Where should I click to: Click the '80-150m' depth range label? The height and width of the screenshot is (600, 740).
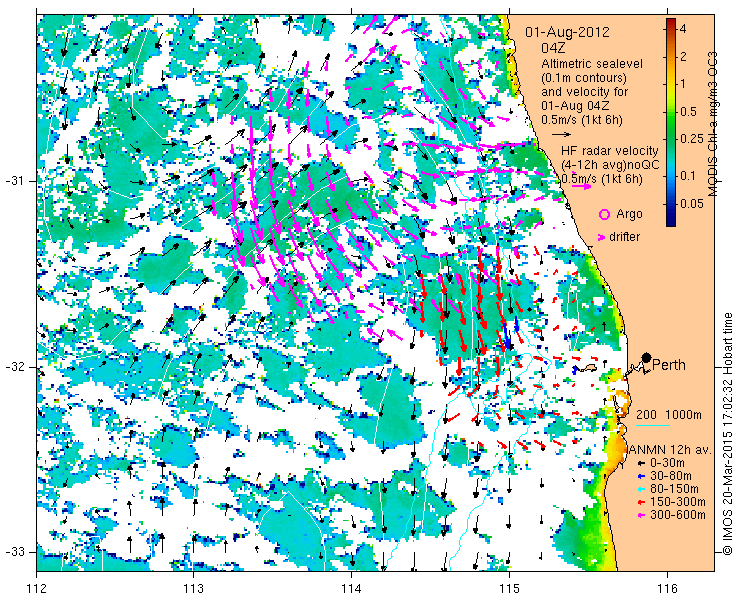674,489
